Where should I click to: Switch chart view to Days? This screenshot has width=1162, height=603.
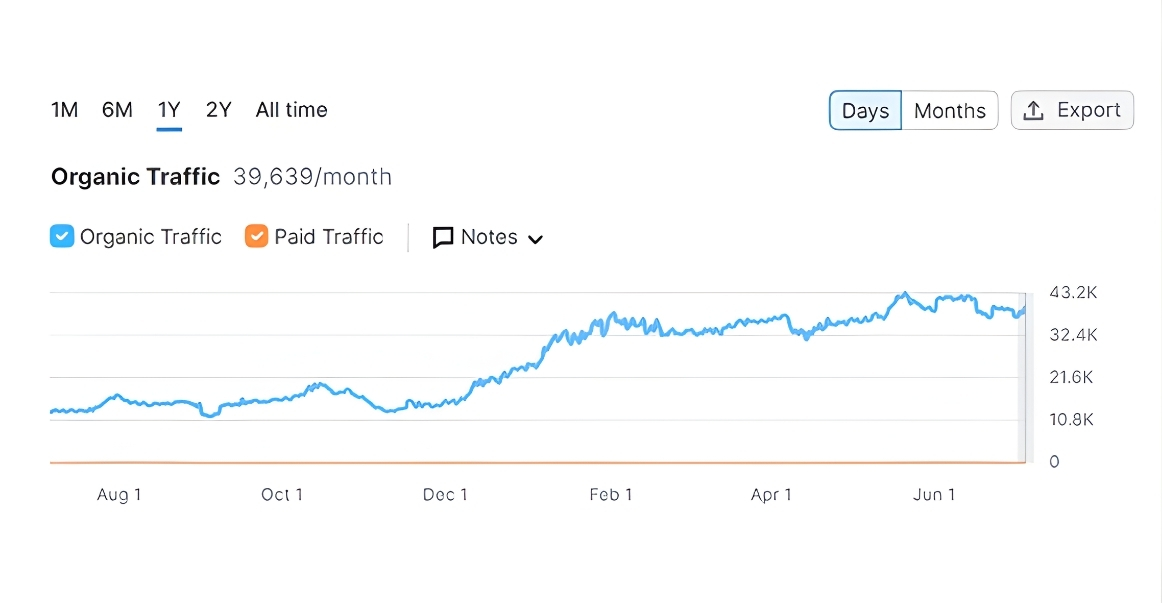point(865,111)
